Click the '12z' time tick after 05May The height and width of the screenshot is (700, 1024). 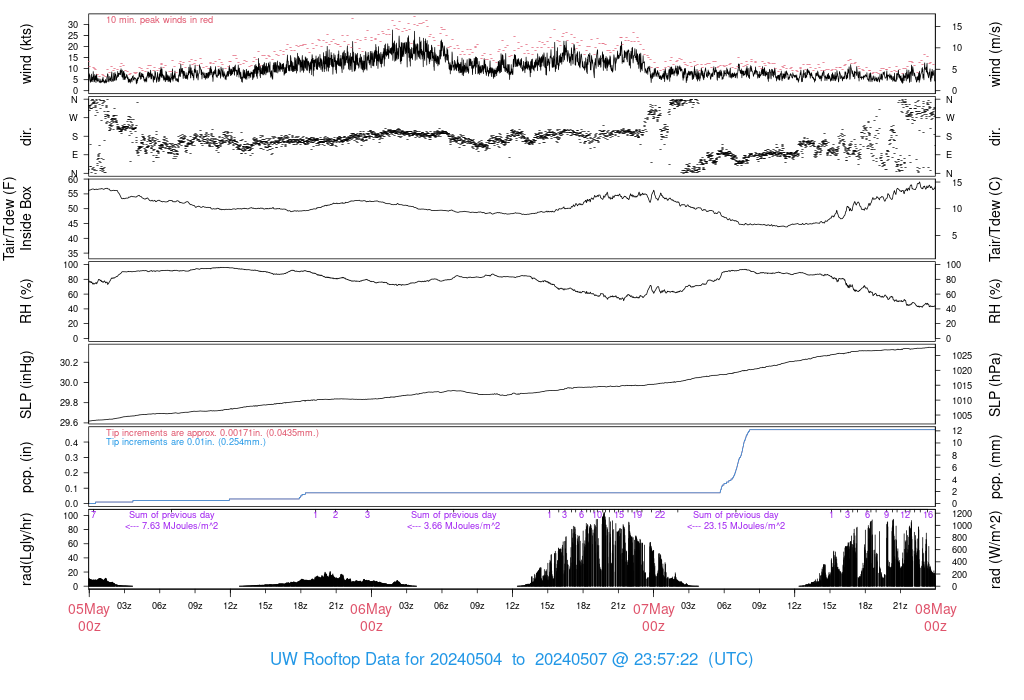click(230, 606)
